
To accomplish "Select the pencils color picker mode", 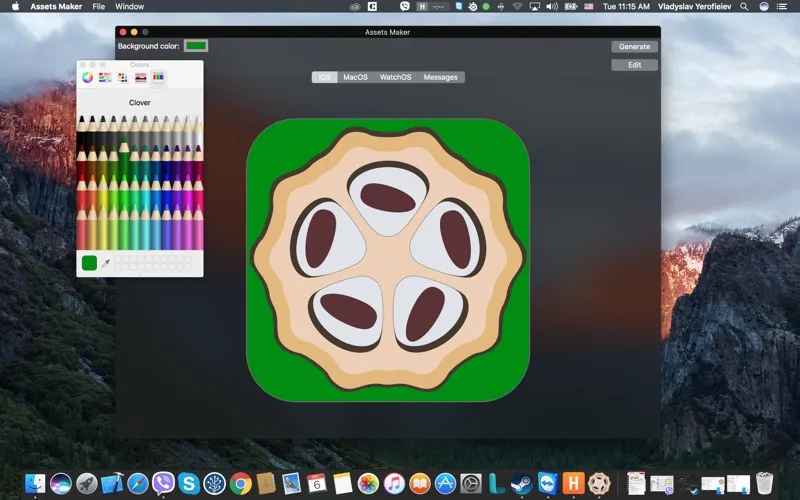I will [158, 77].
